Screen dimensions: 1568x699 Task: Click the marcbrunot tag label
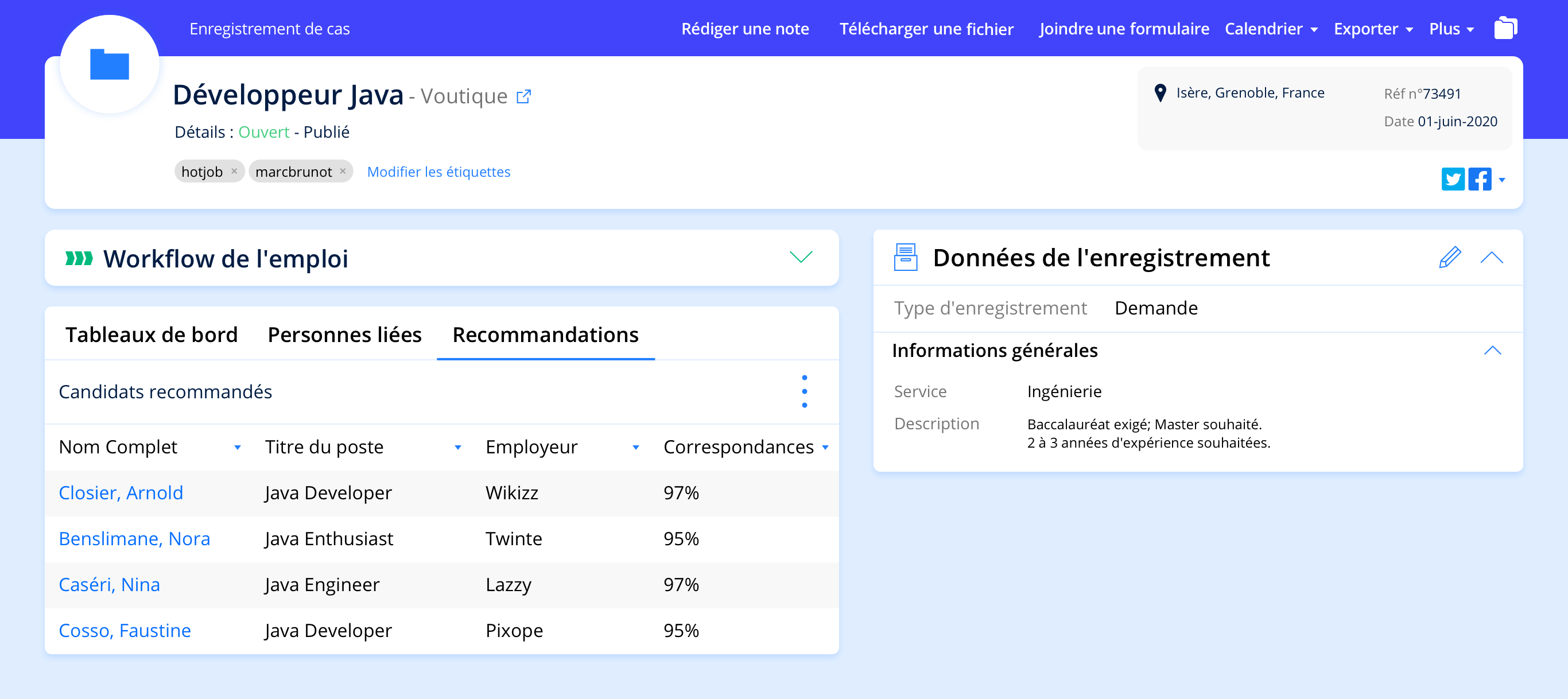(x=293, y=172)
